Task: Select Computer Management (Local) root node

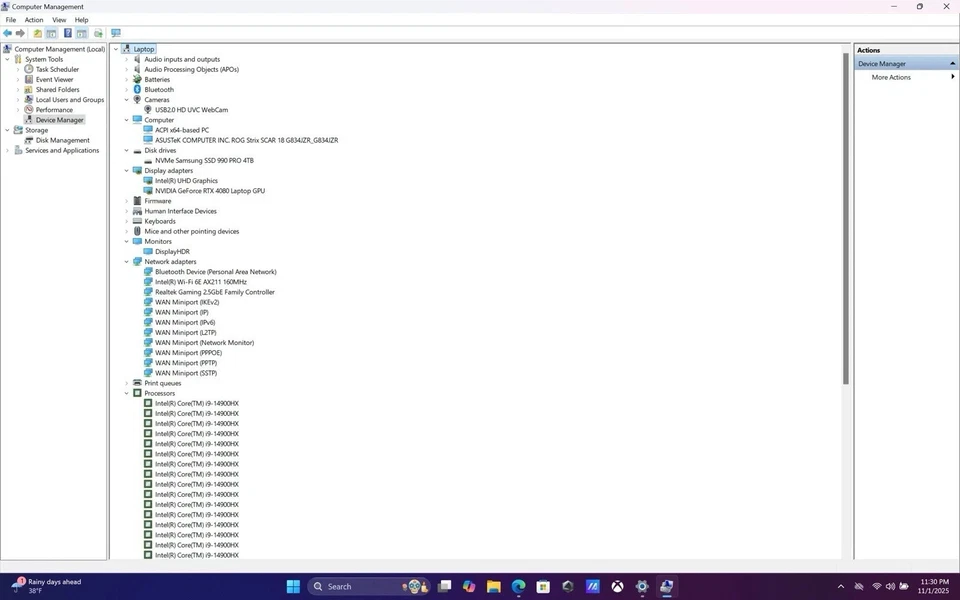Action: point(59,49)
